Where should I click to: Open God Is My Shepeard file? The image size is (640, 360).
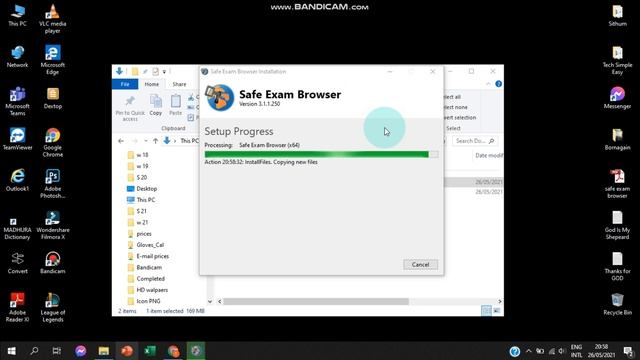coord(618,225)
